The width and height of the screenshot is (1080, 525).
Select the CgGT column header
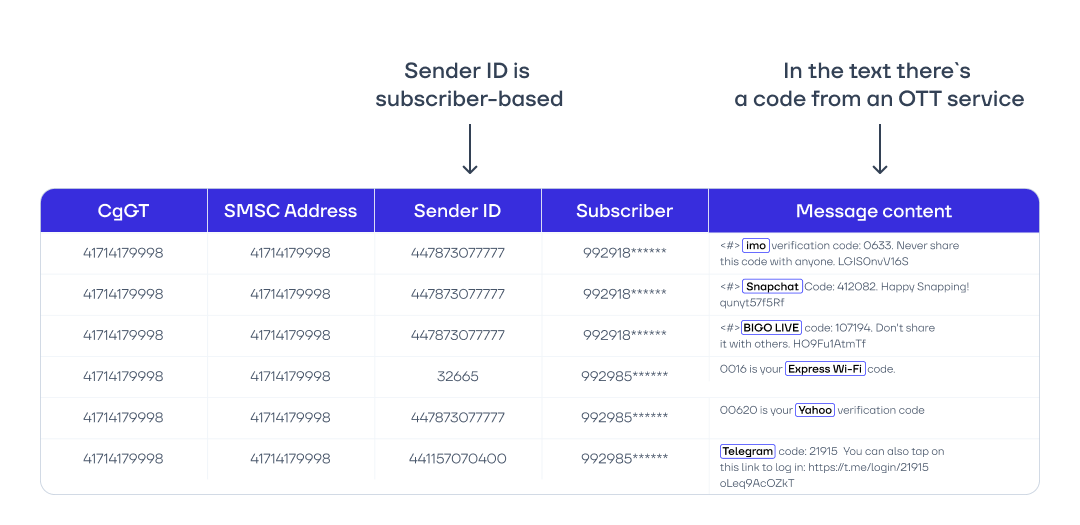[123, 211]
